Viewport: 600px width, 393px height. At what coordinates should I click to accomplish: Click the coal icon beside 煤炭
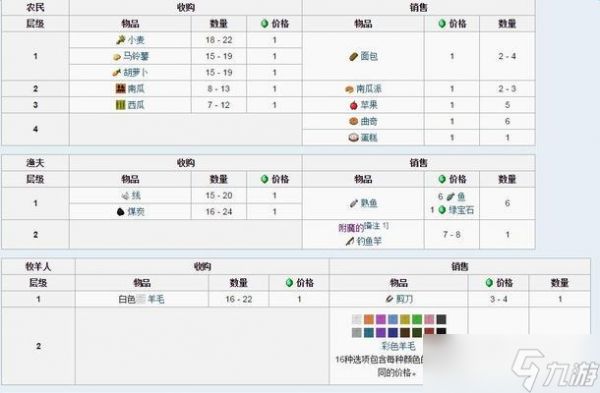121,212
